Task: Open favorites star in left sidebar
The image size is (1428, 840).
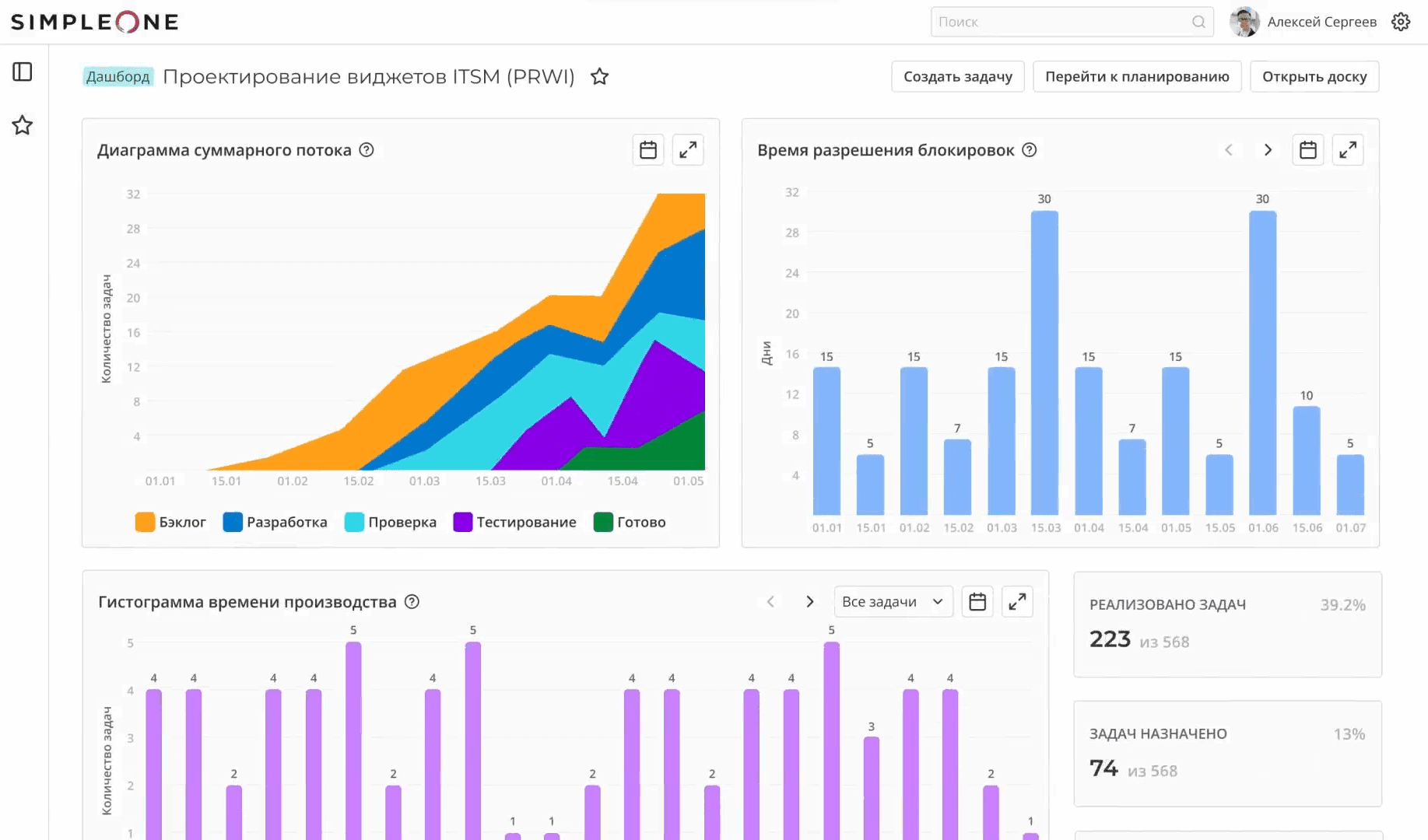Action: click(23, 125)
